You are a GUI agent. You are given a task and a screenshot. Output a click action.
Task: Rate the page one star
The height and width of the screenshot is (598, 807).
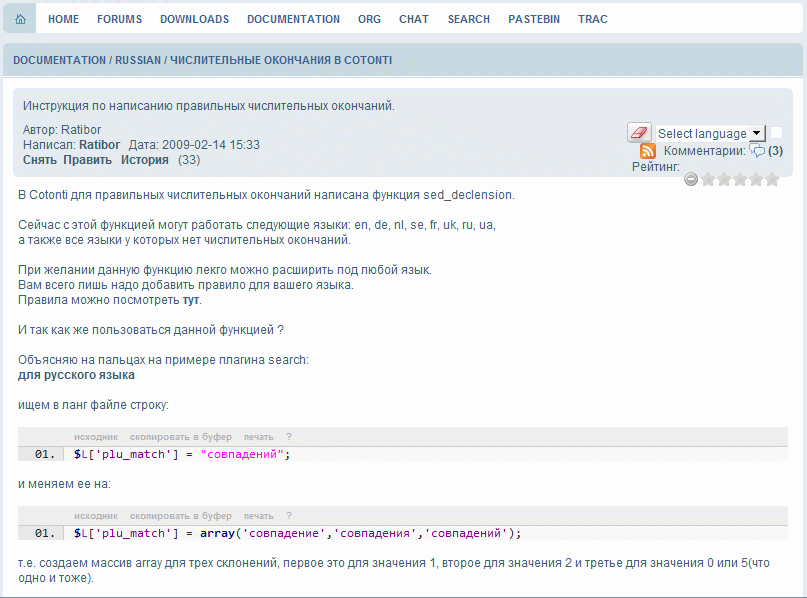pos(708,179)
